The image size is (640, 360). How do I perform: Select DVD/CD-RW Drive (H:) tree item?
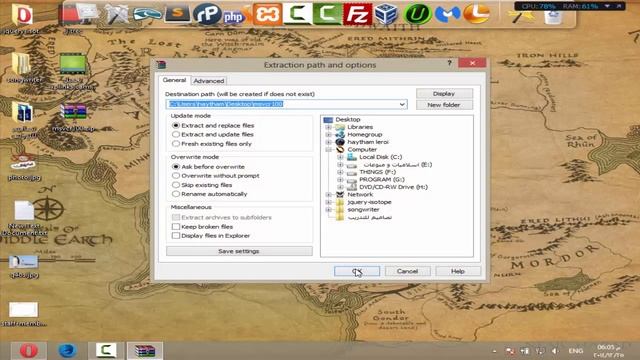(x=393, y=187)
